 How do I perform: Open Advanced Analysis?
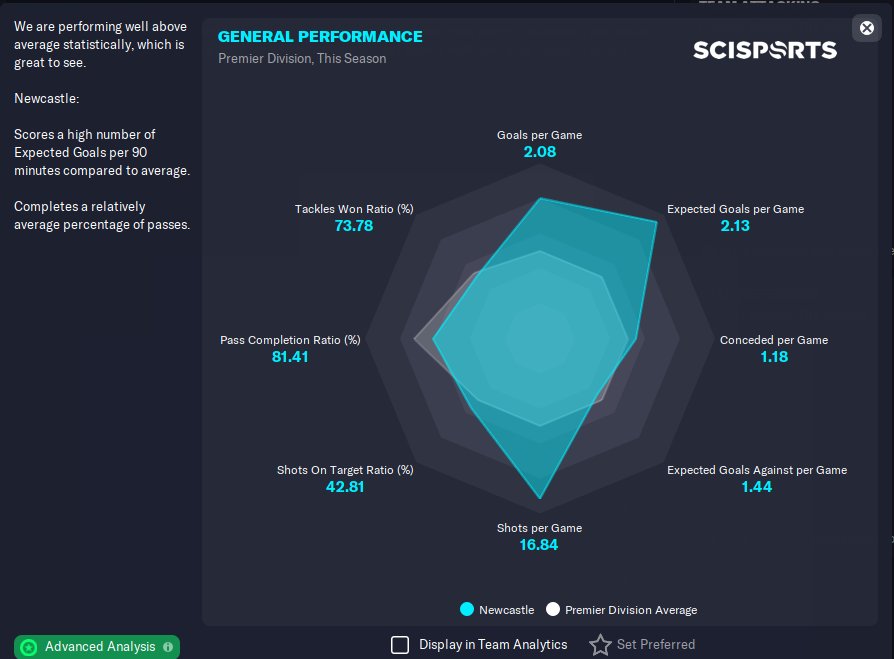tap(100, 647)
